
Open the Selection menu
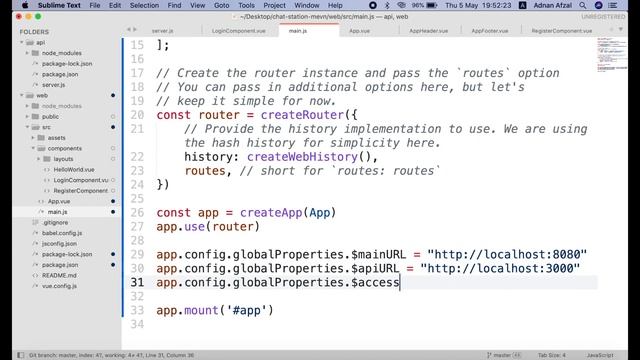[144, 5]
